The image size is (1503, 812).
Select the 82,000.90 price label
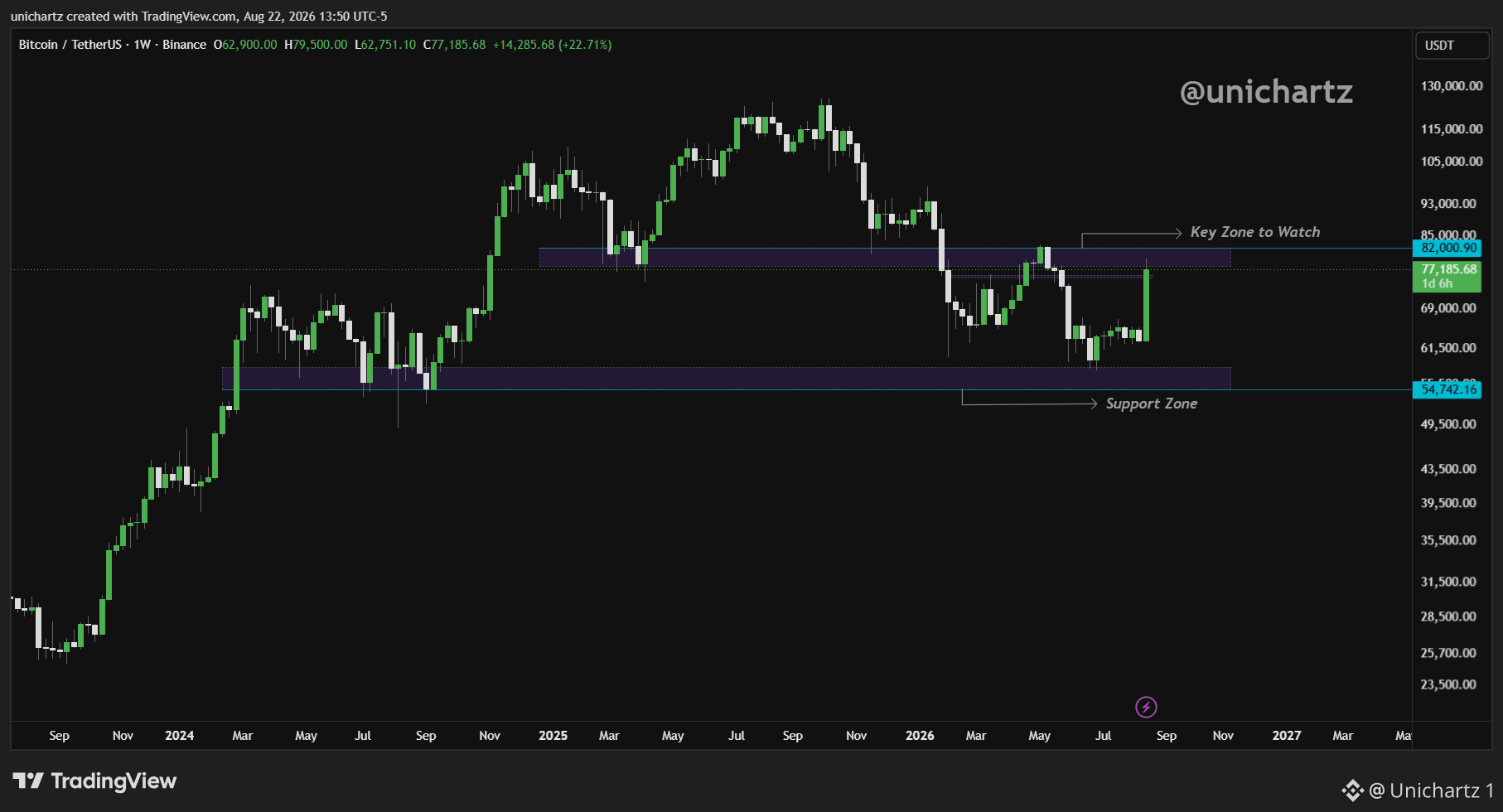(1447, 248)
